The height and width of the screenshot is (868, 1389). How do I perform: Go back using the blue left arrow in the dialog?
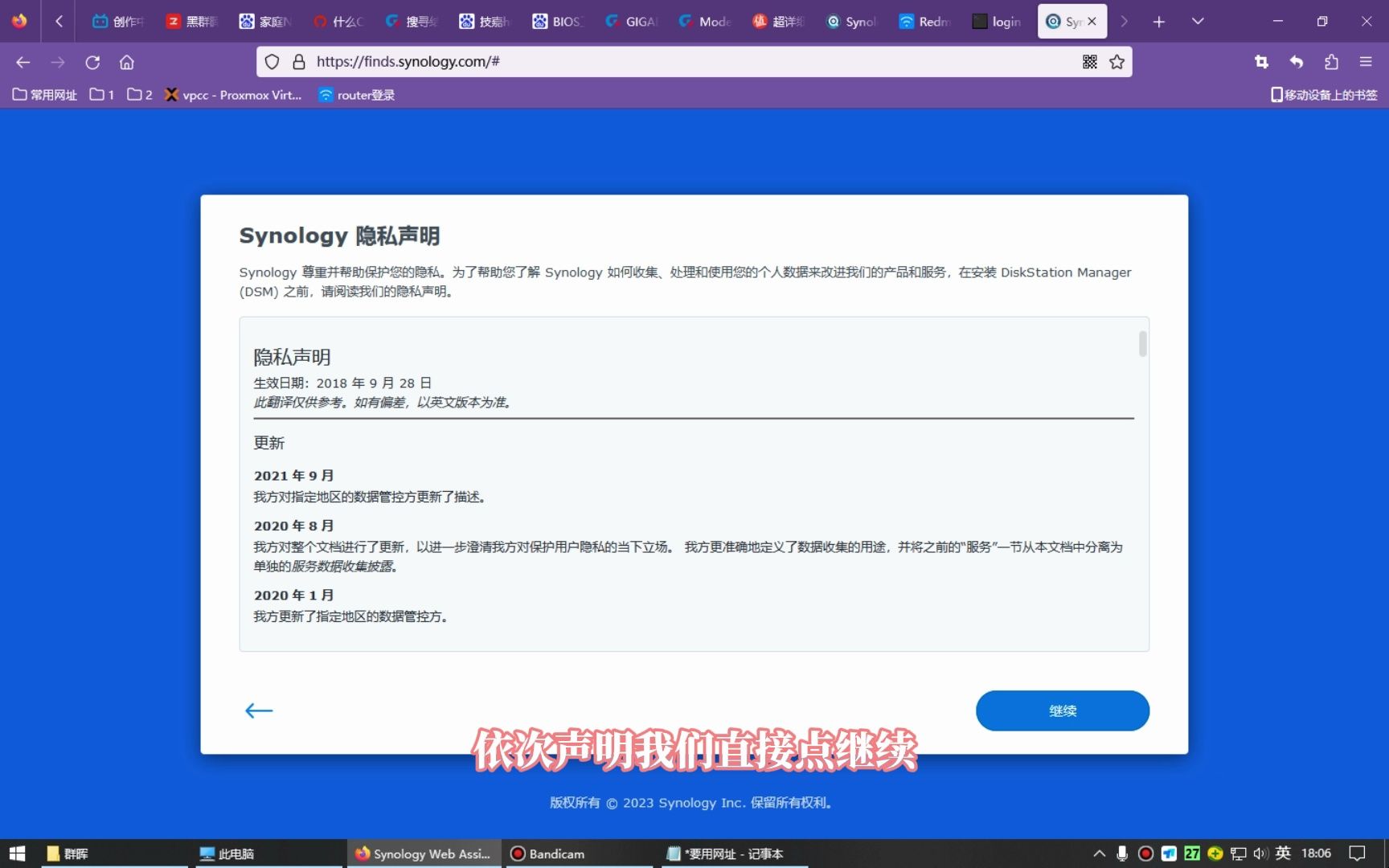259,710
